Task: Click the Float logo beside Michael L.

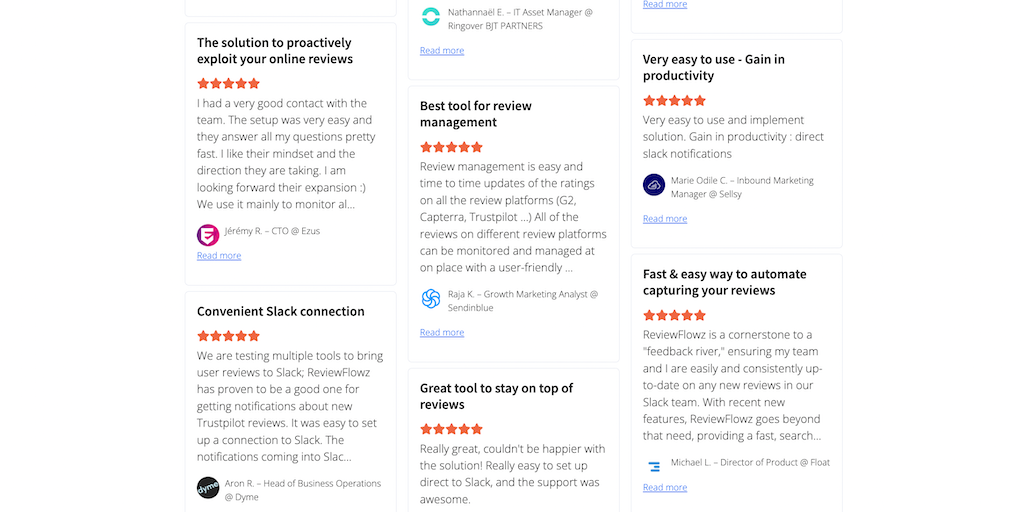Action: (x=654, y=466)
